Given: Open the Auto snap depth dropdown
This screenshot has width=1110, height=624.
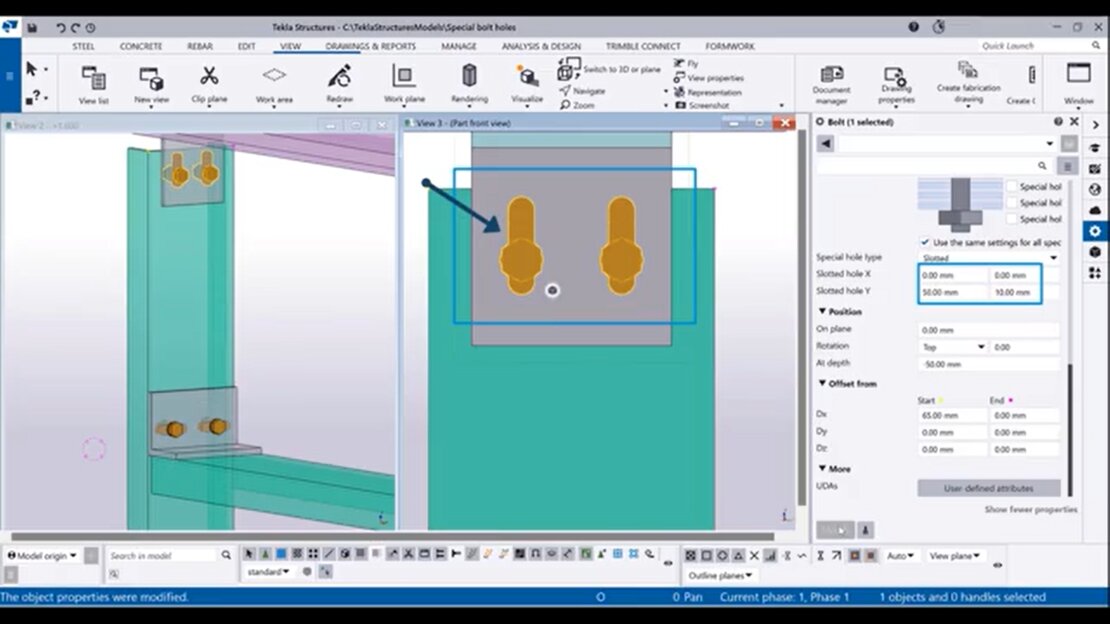Looking at the screenshot, I should [900, 556].
